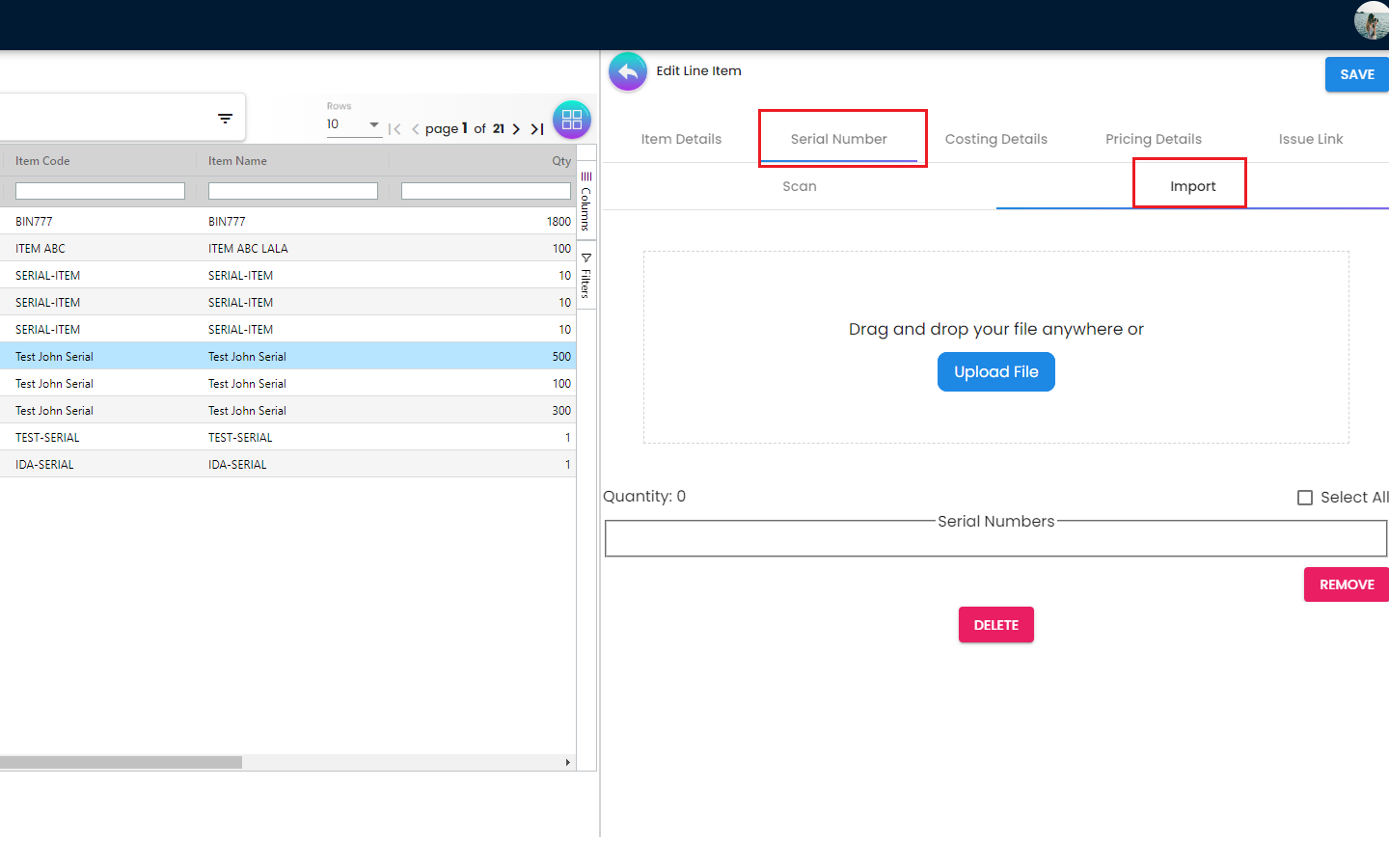Select the Scan sub-tab
The width and height of the screenshot is (1389, 868).
[x=799, y=186]
